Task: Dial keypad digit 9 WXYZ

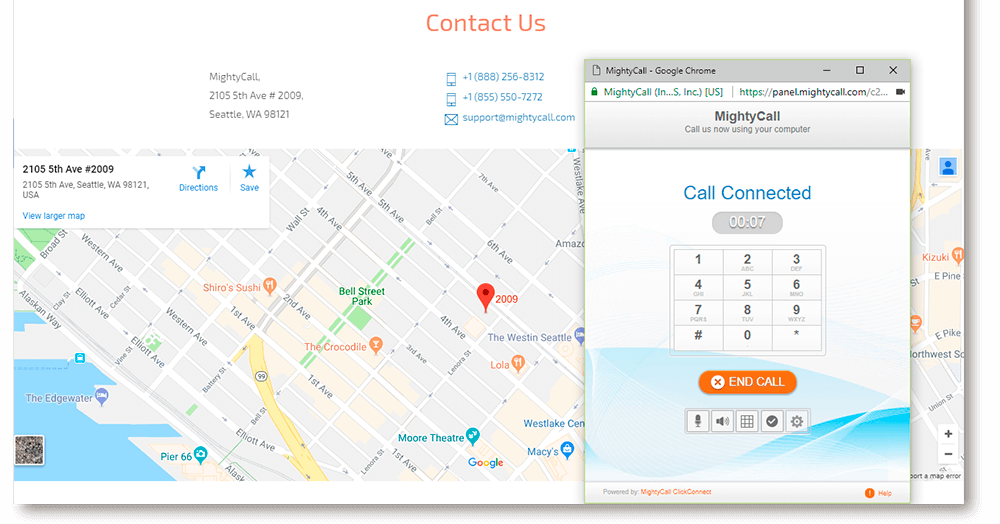Action: pyautogui.click(x=796, y=312)
